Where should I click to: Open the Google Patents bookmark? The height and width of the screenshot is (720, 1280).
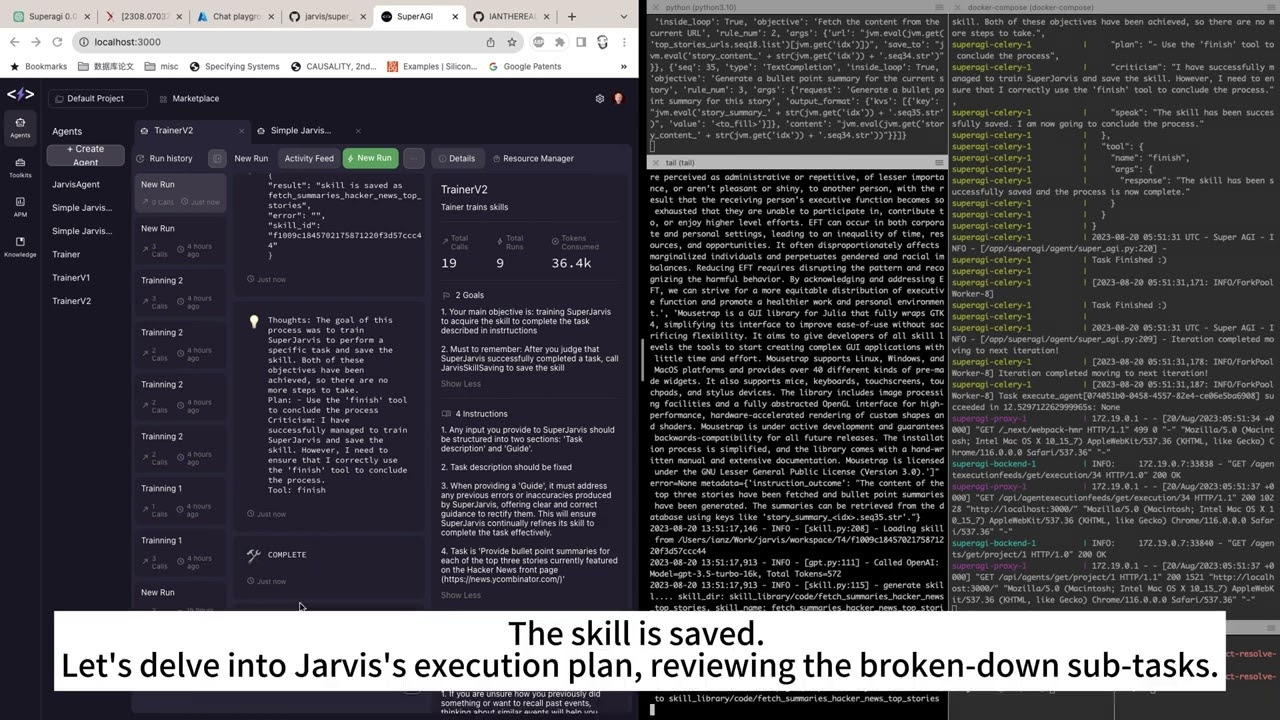pyautogui.click(x=524, y=67)
